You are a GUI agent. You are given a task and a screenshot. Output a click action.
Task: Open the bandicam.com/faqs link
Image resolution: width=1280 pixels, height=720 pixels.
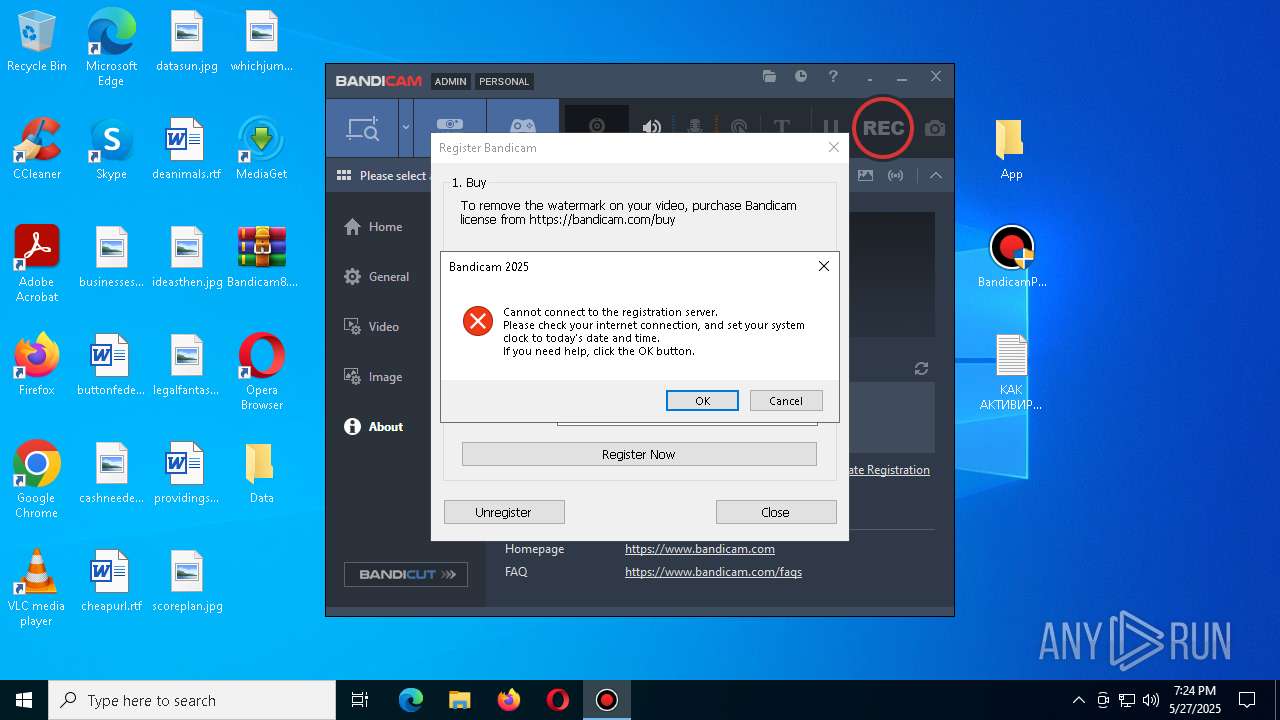pos(713,572)
